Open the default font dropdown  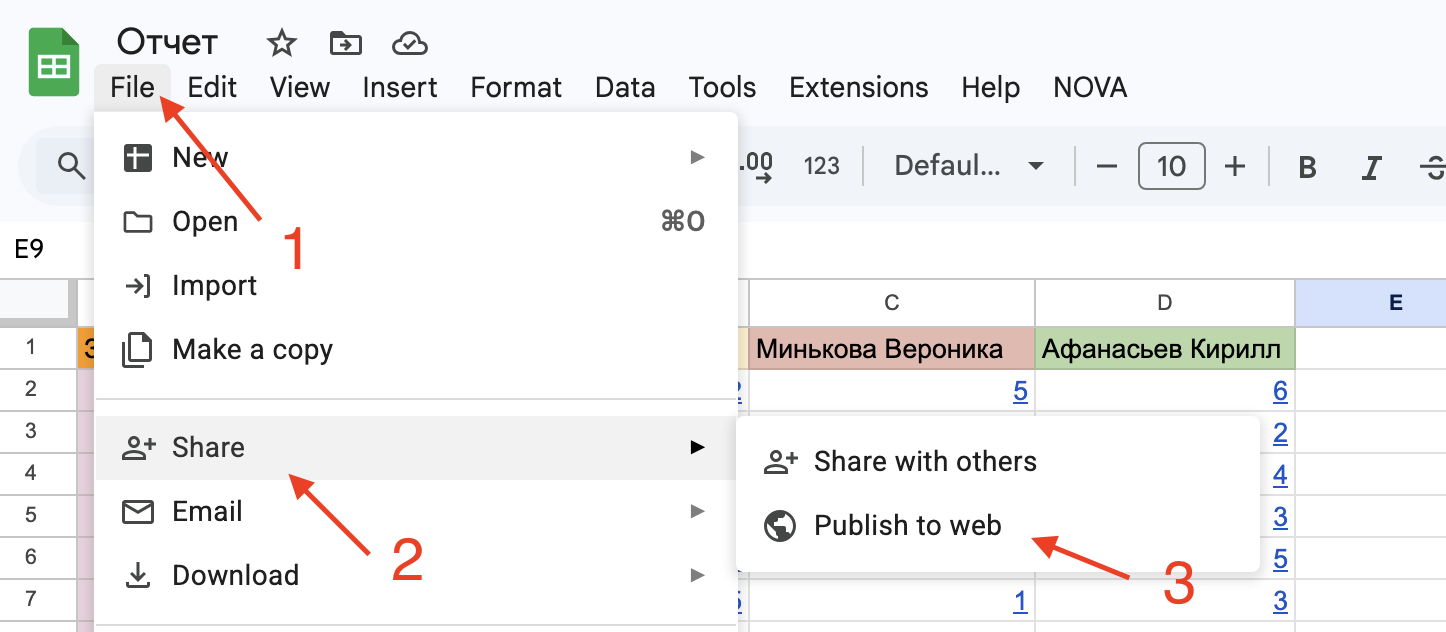click(968, 166)
